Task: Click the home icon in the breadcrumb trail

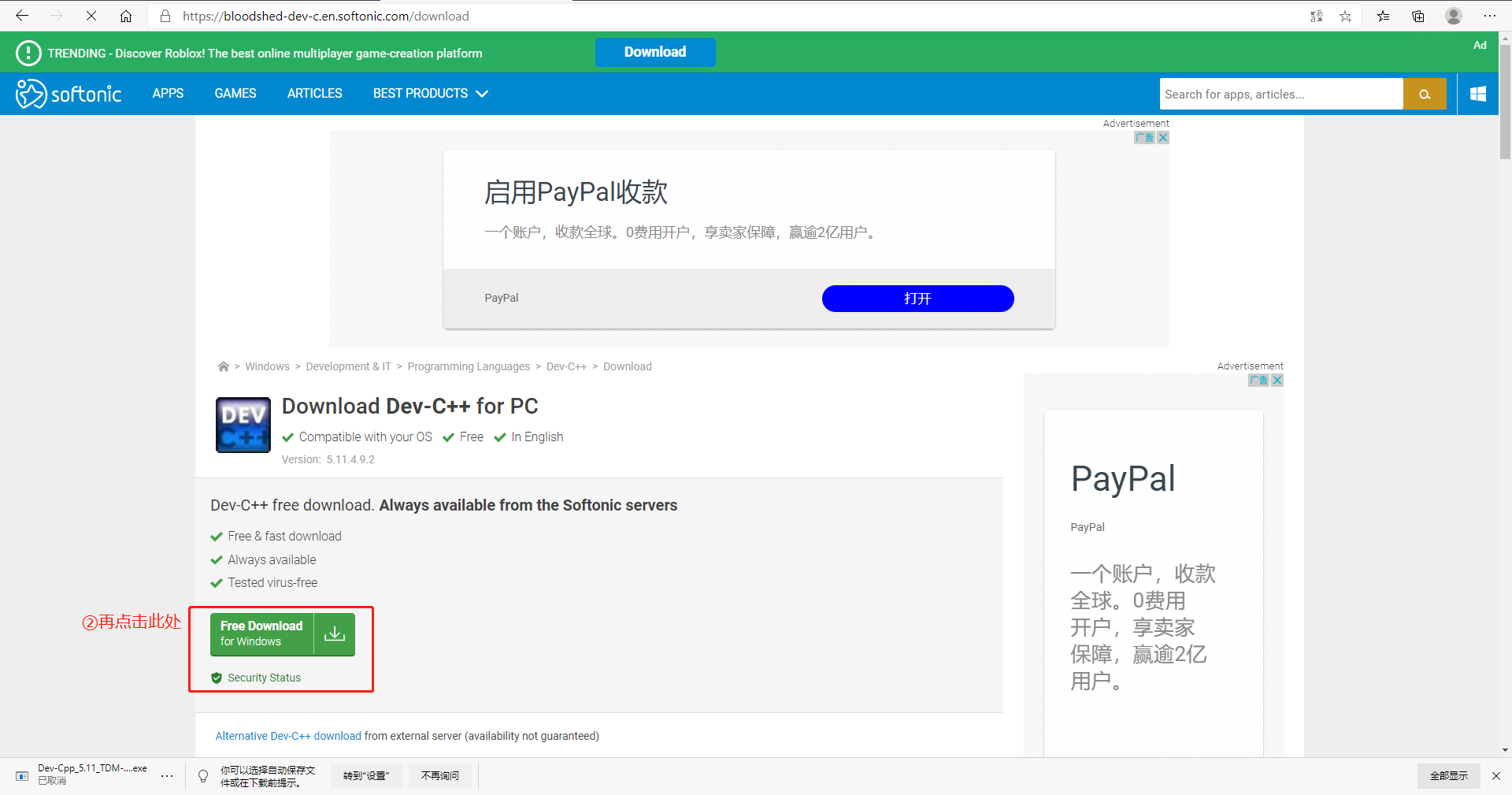Action: click(223, 366)
